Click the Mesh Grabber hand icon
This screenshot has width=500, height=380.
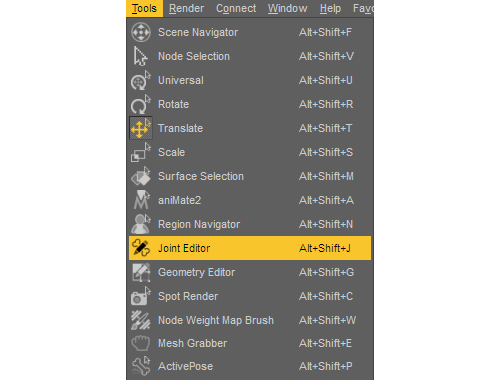pyautogui.click(x=140, y=343)
